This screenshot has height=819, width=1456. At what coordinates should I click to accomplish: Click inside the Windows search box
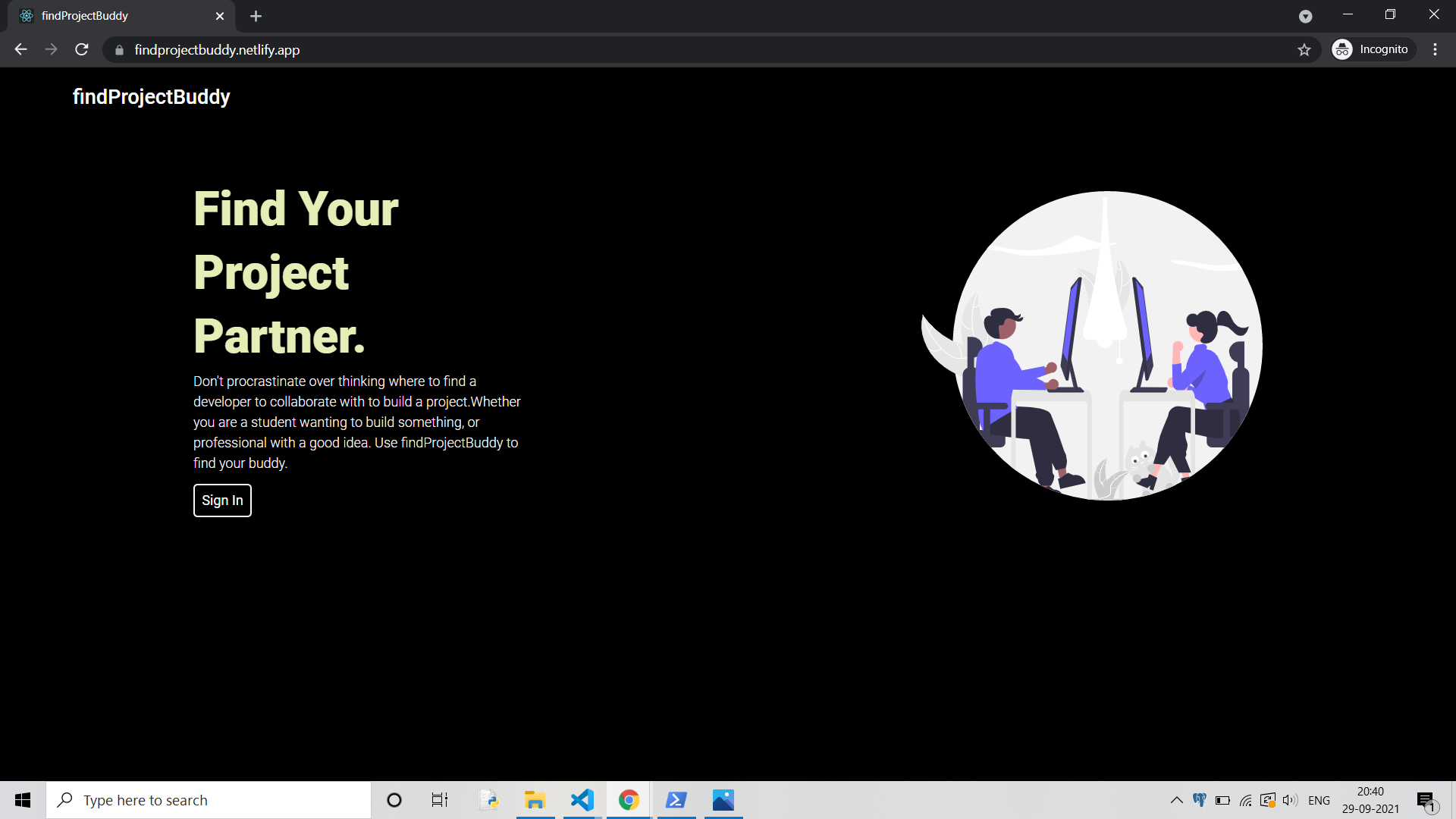209,799
